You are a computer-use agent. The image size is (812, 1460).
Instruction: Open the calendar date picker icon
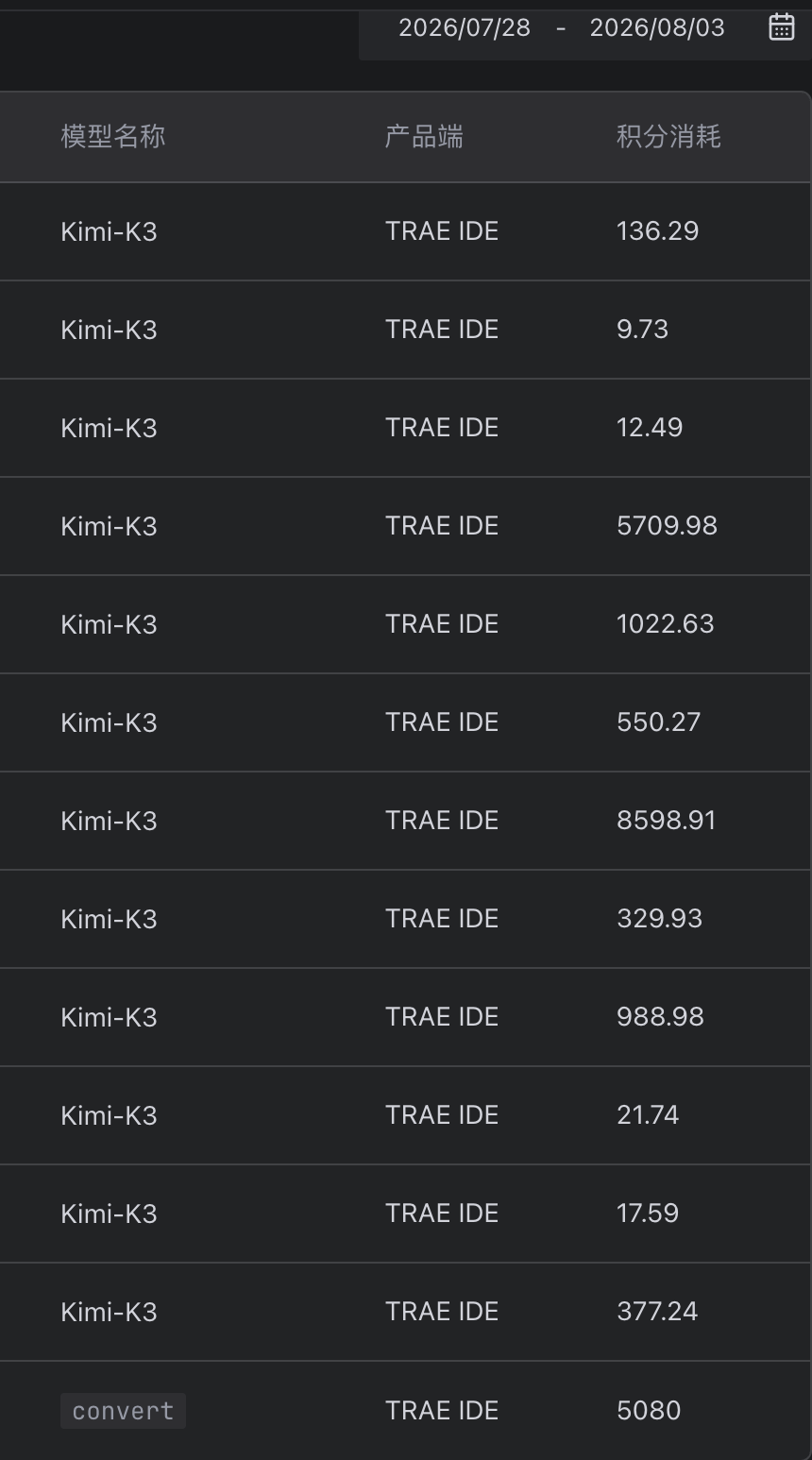coord(782,27)
